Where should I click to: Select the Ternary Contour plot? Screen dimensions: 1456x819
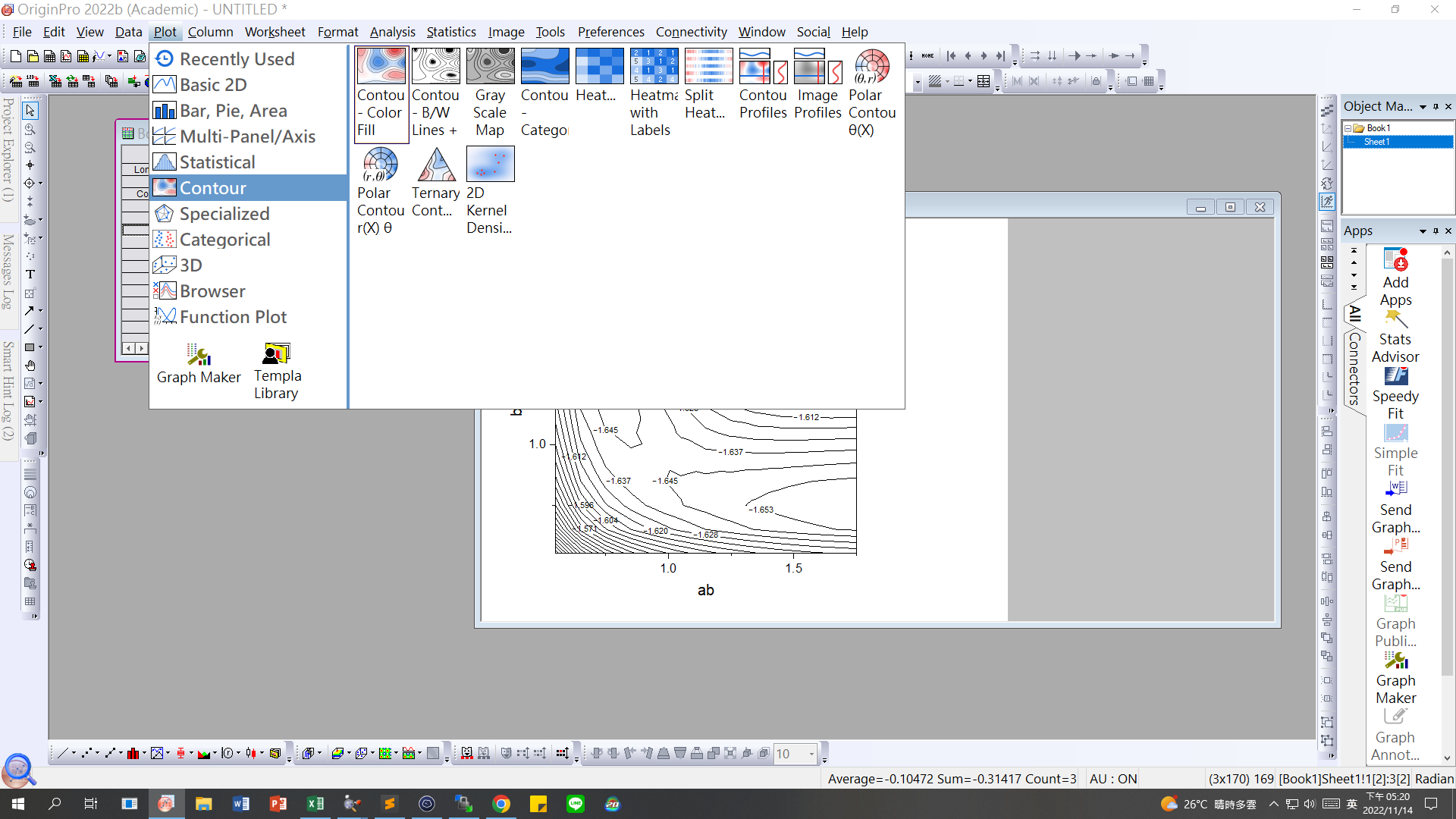(x=435, y=183)
